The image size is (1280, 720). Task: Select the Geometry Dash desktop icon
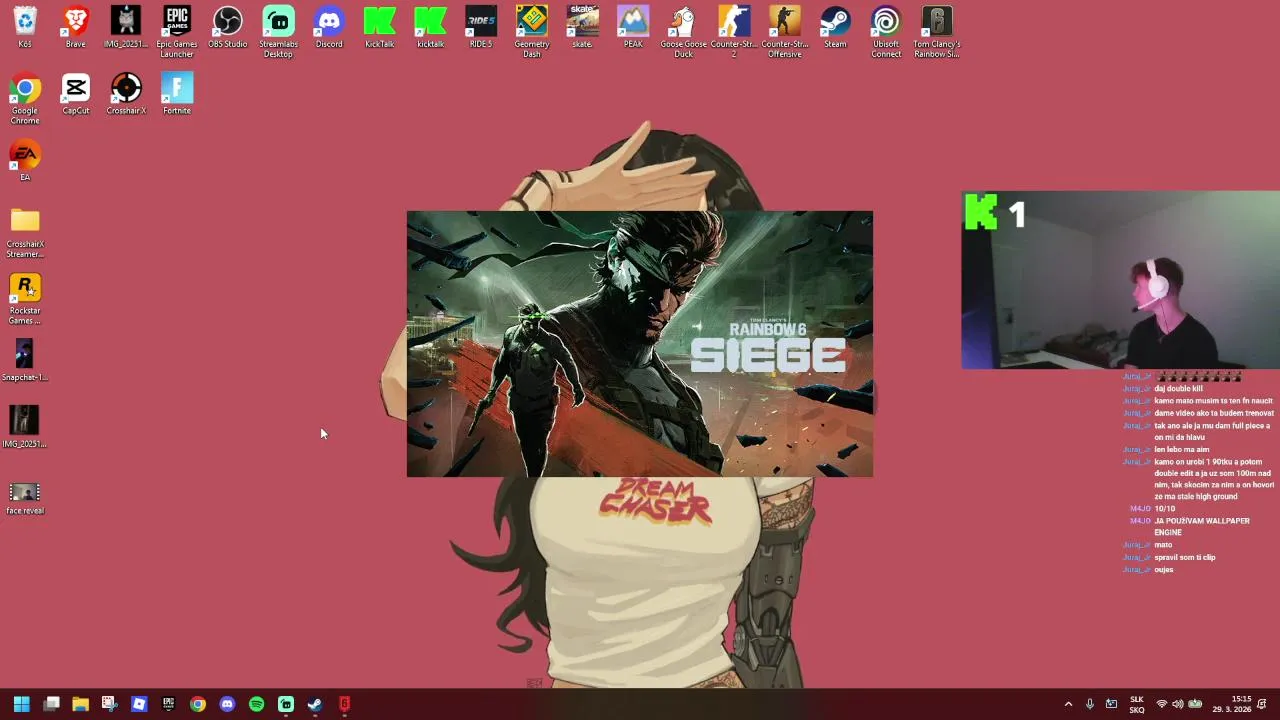[x=532, y=31]
